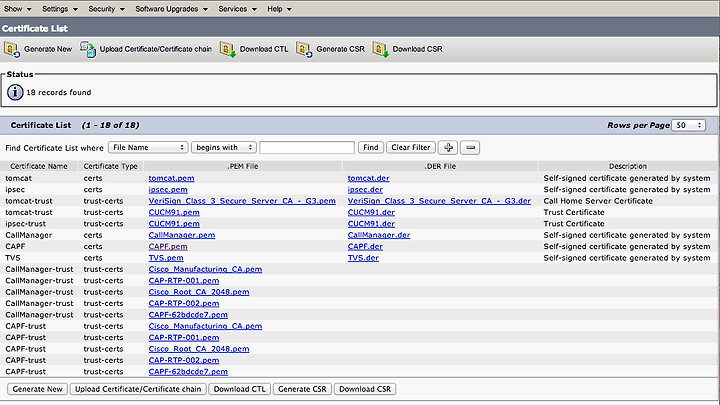Screen dimensions: 720x405
Task: Select the '18 records found' status text
Action: (x=59, y=93)
